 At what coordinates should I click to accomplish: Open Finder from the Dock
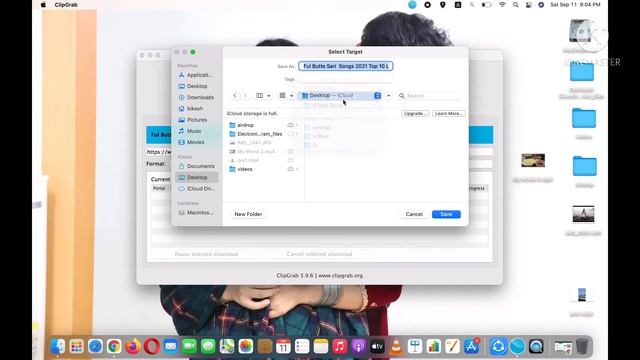coord(58,347)
